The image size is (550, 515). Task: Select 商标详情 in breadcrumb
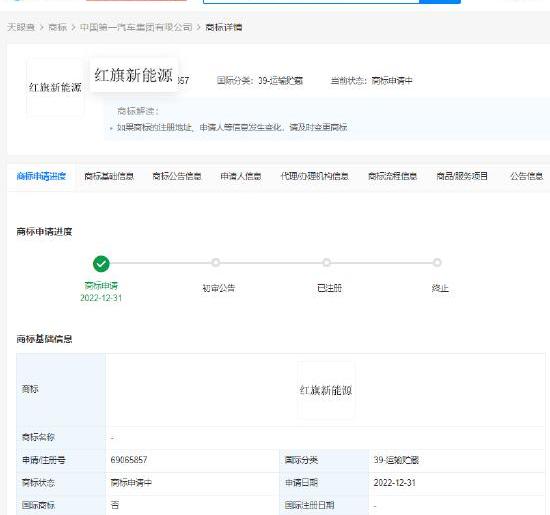click(x=224, y=27)
